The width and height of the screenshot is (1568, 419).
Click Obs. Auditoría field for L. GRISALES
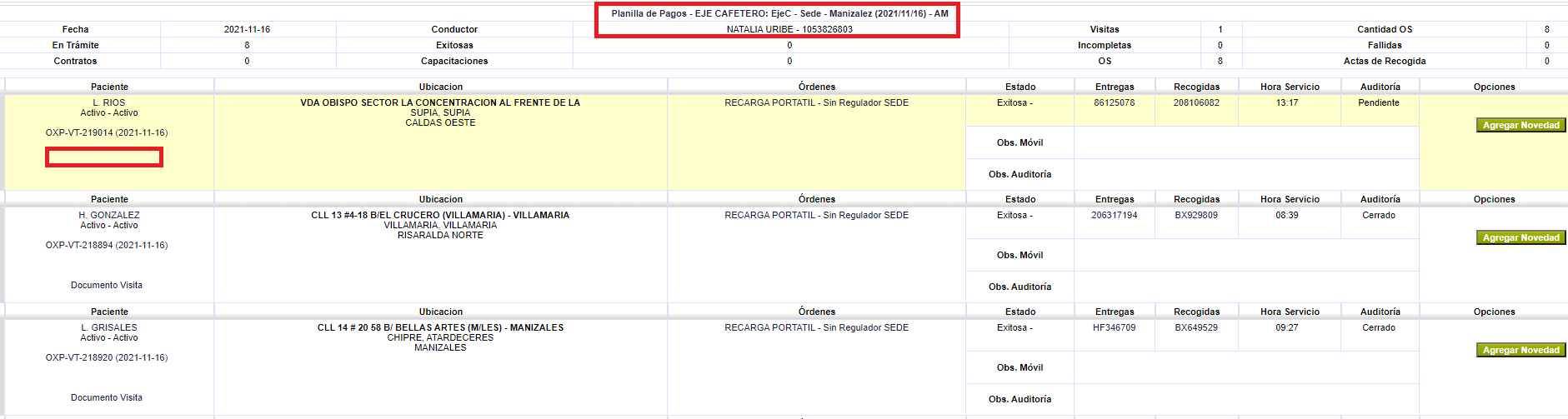1246,399
